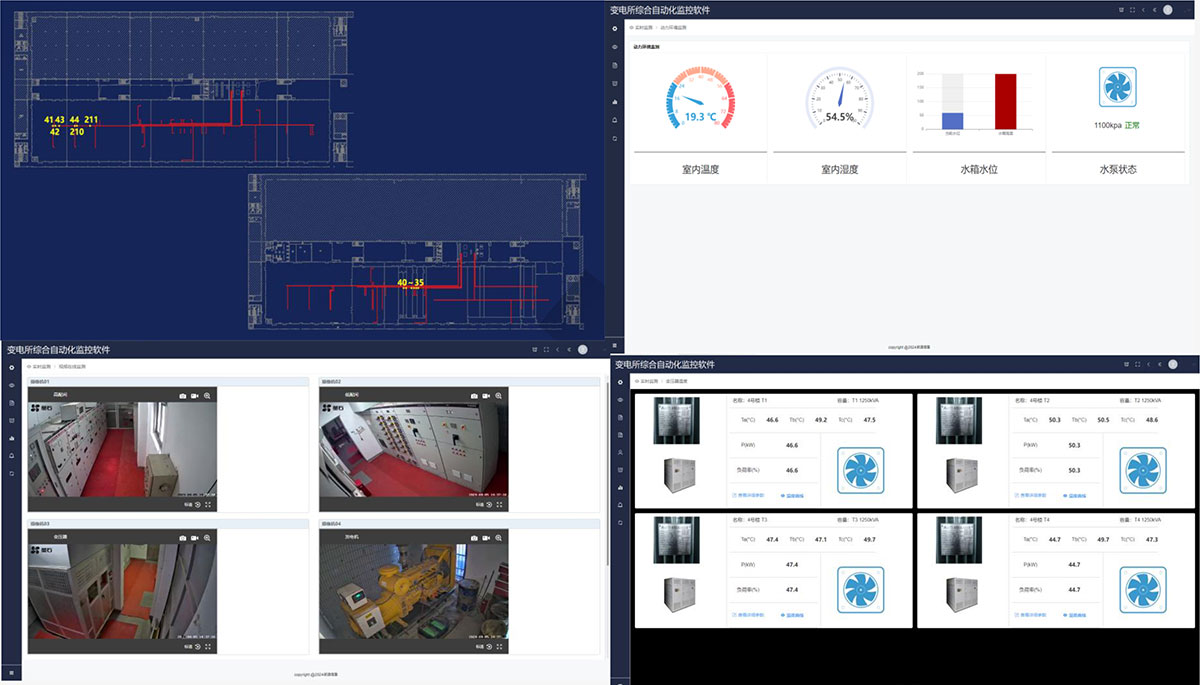Open detailed parameters link for transformer T3
The image size is (1200, 685).
(x=750, y=615)
